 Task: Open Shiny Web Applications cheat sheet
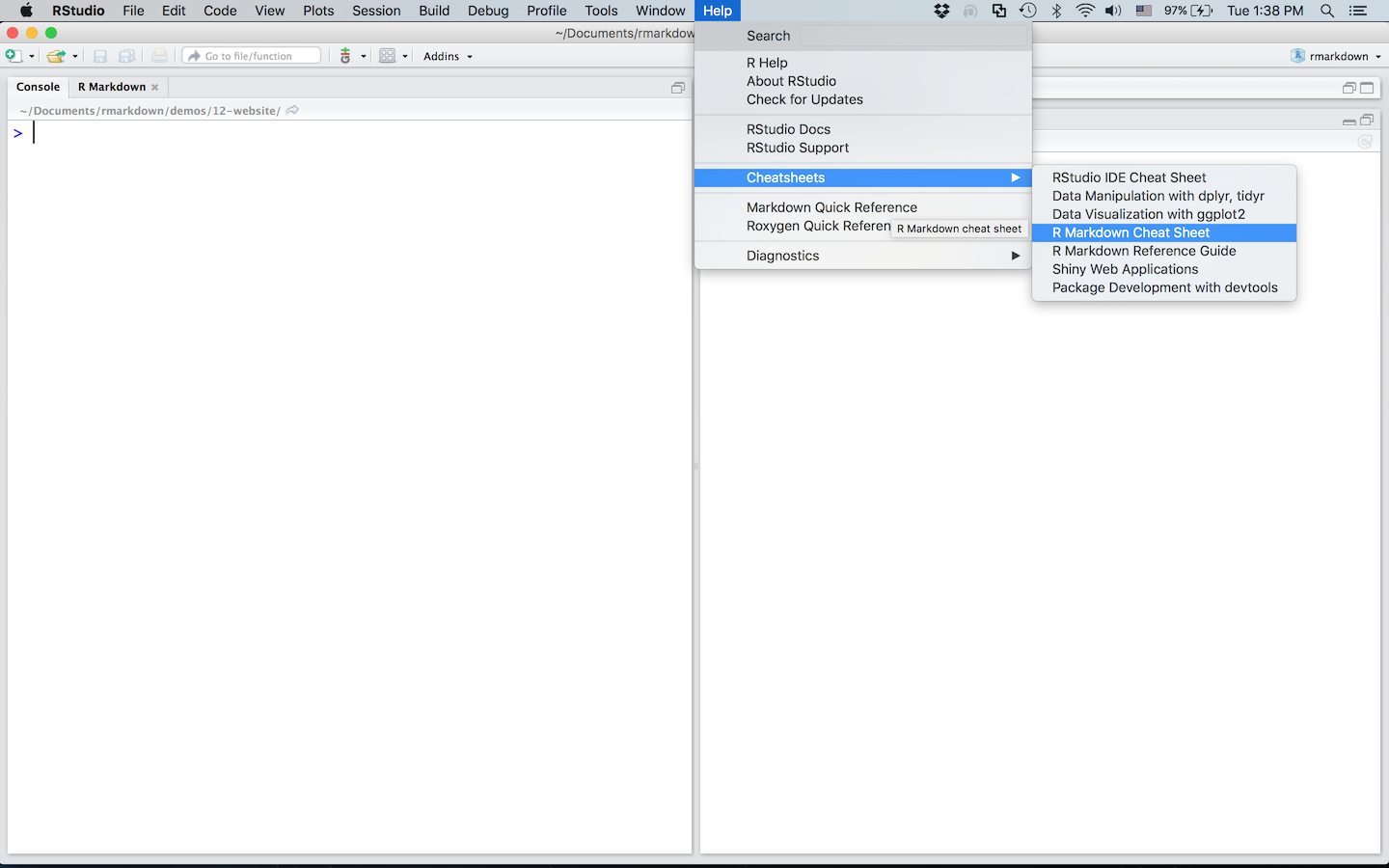coord(1164,269)
